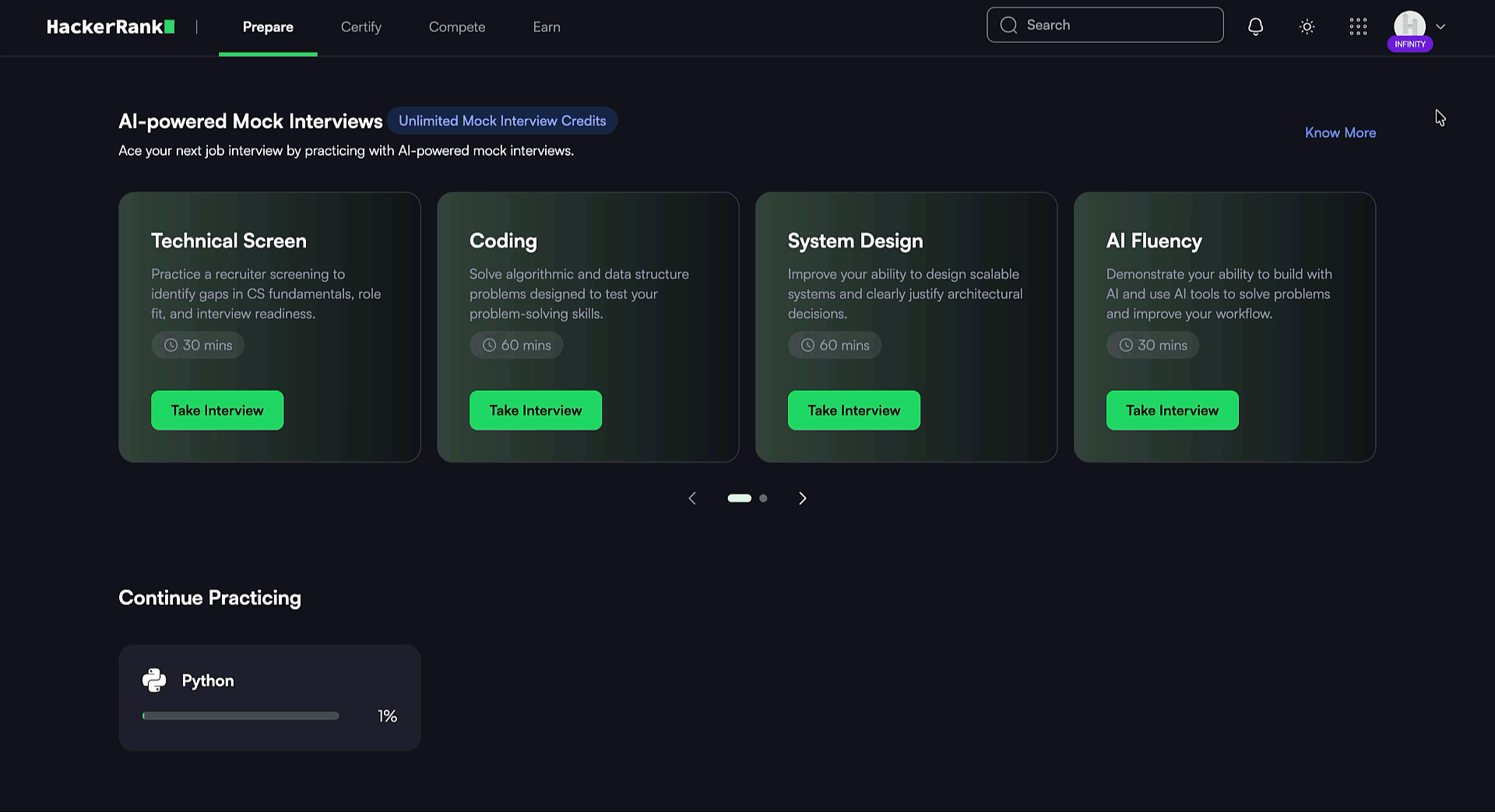This screenshot has height=812, width=1495.
Task: Select the second carousel page dot
Action: click(763, 498)
